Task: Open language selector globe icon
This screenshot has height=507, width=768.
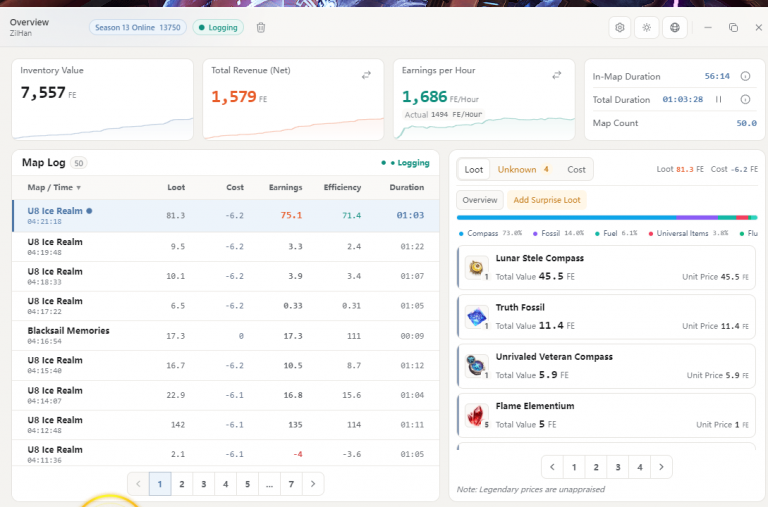Action: point(674,27)
